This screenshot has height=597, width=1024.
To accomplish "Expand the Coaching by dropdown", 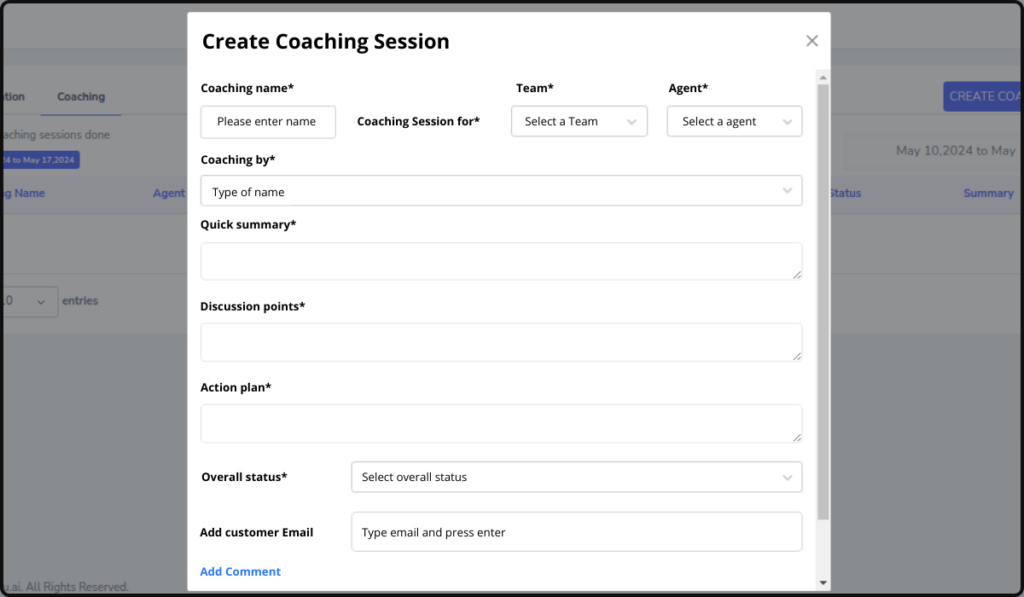I will 501,191.
